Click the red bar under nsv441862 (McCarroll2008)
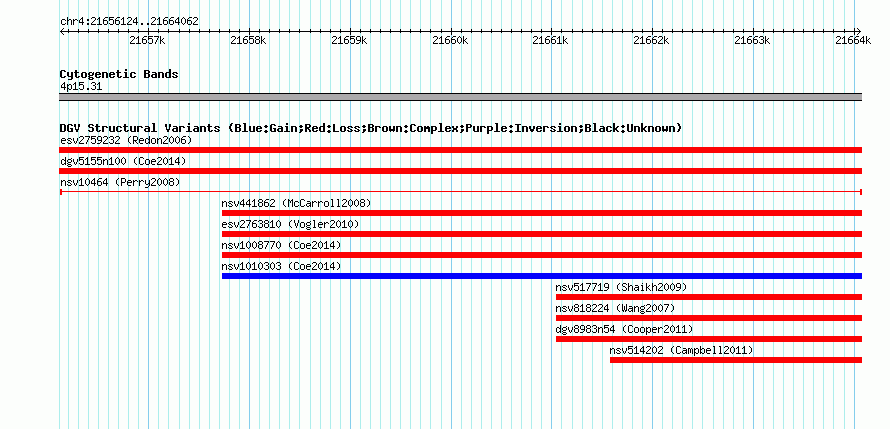 (x=541, y=213)
